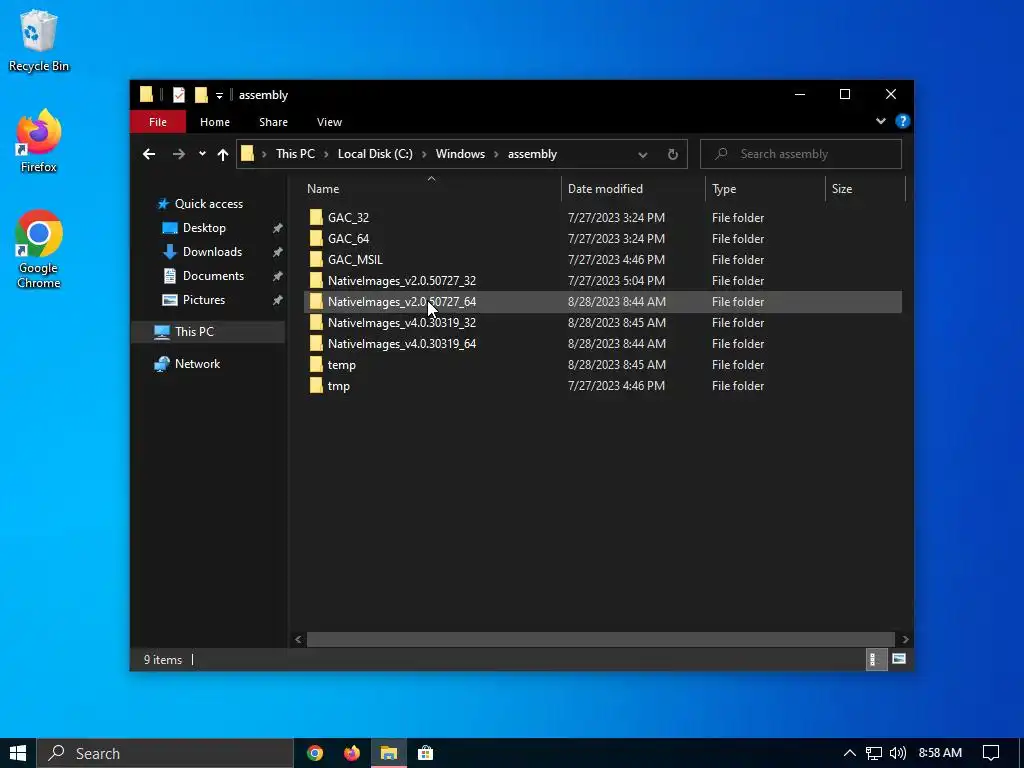
Task: Show hidden icons in the system tray
Action: click(x=850, y=753)
